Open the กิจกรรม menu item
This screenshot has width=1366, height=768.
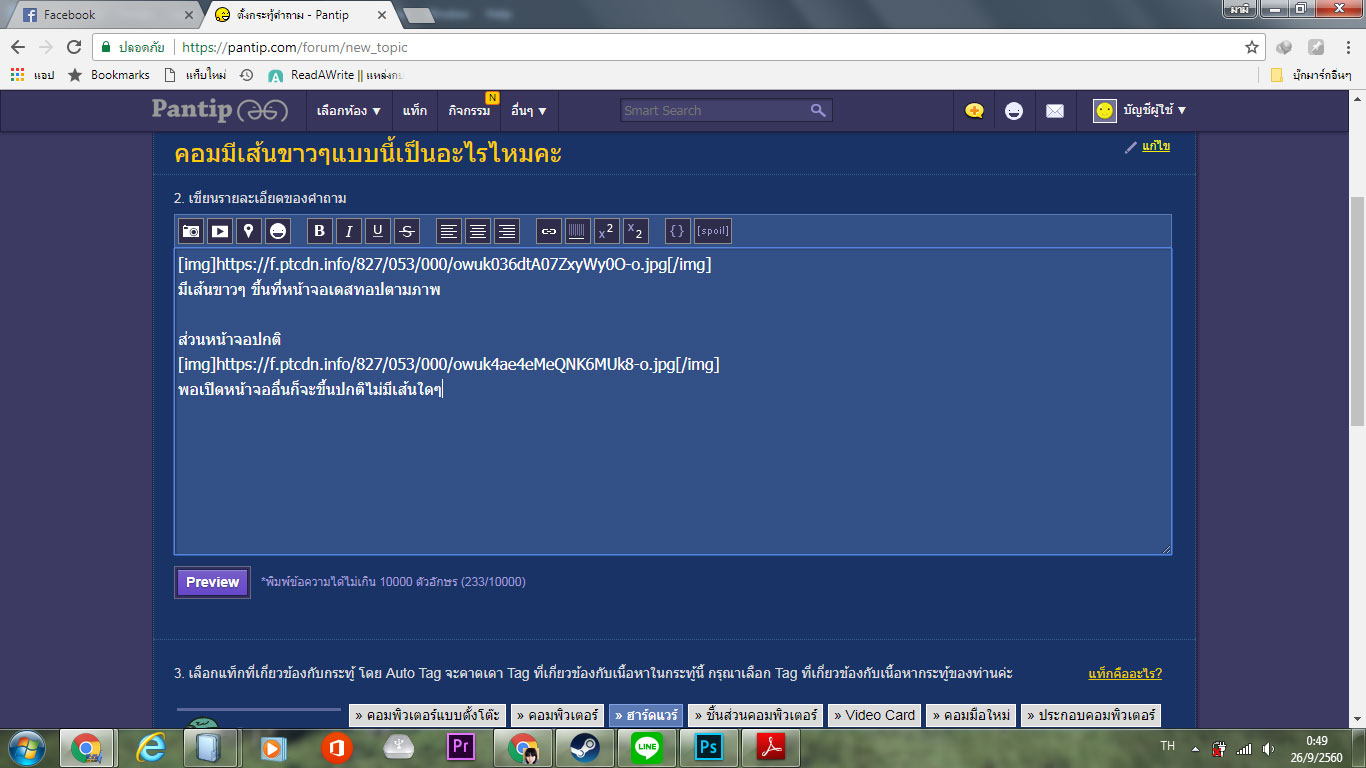pos(469,111)
